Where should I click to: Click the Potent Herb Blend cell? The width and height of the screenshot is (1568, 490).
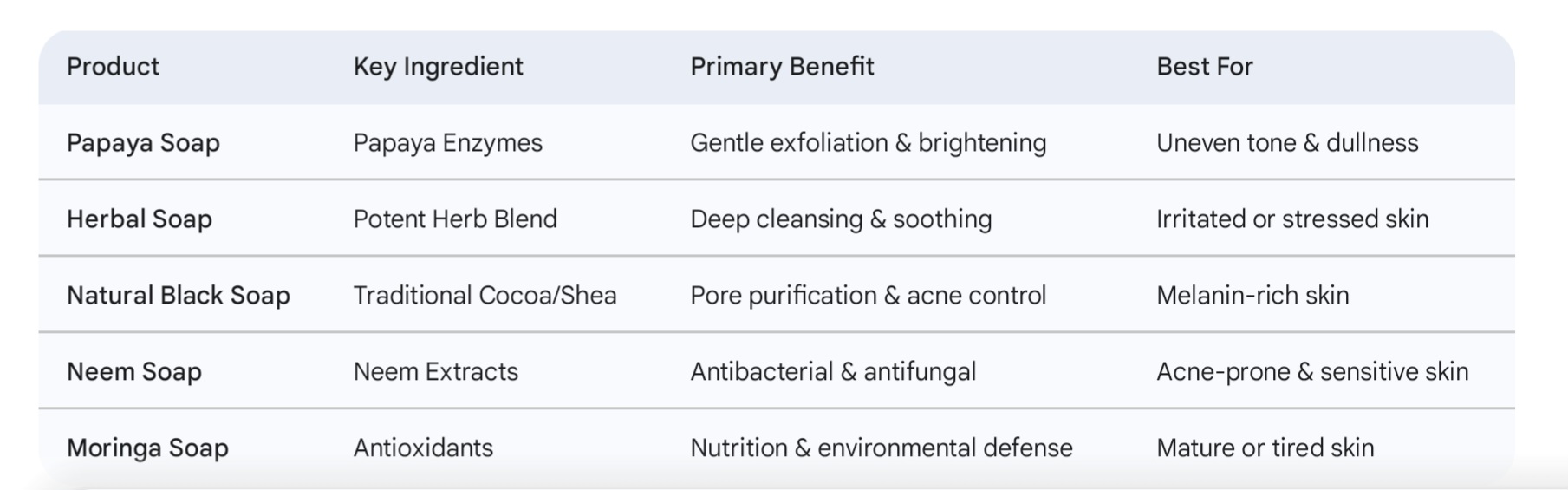pos(455,219)
